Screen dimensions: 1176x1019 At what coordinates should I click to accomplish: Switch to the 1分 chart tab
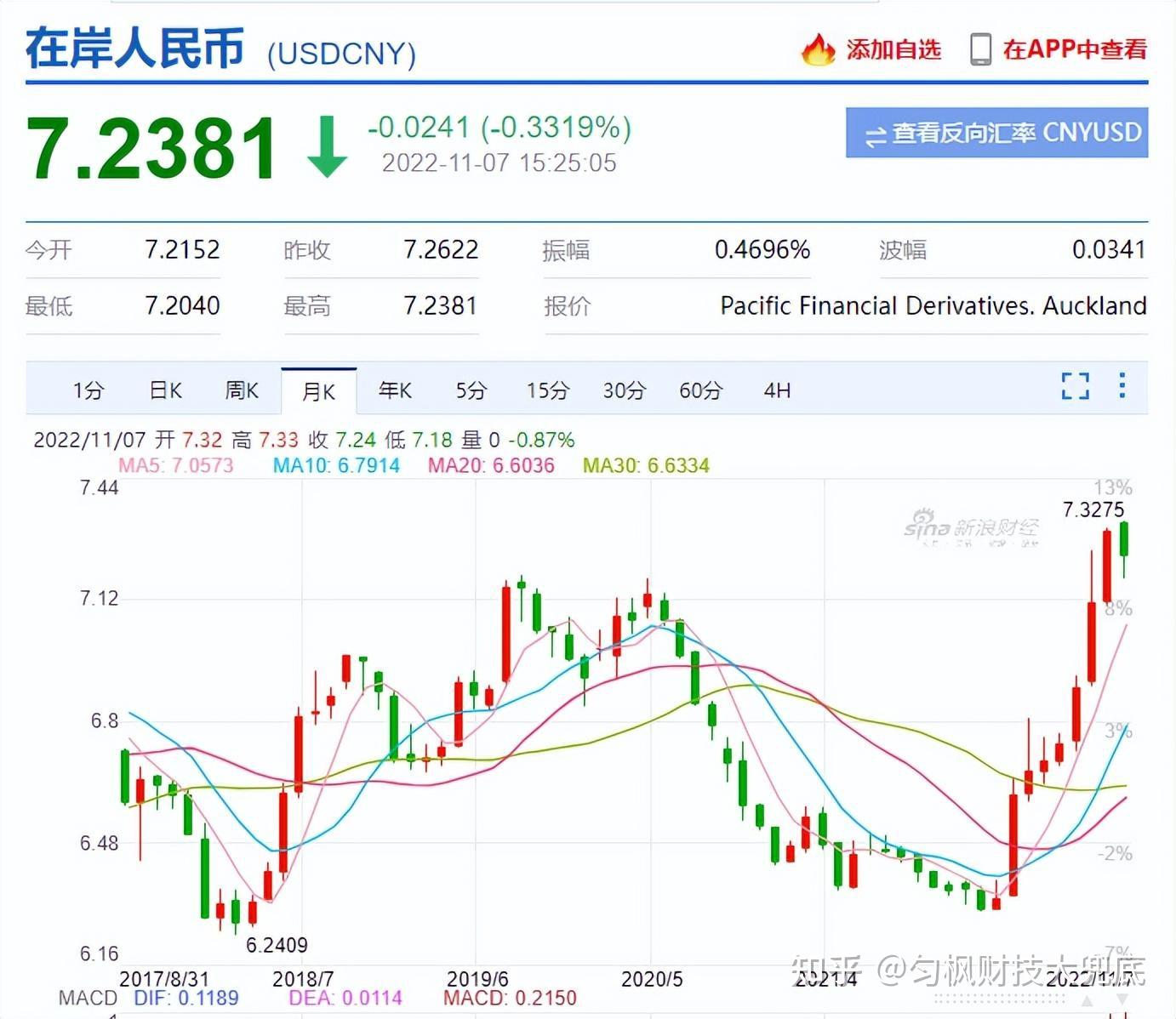[88, 390]
